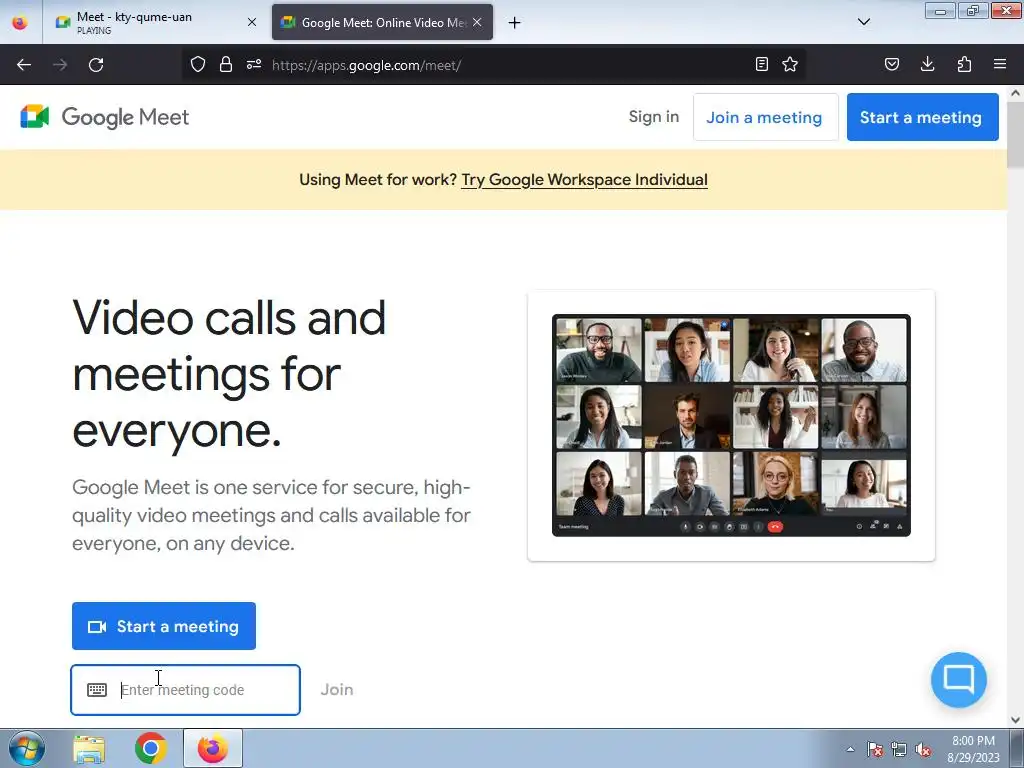Open site permissions icon in address bar
This screenshot has height=768, width=1024.
[254, 64]
